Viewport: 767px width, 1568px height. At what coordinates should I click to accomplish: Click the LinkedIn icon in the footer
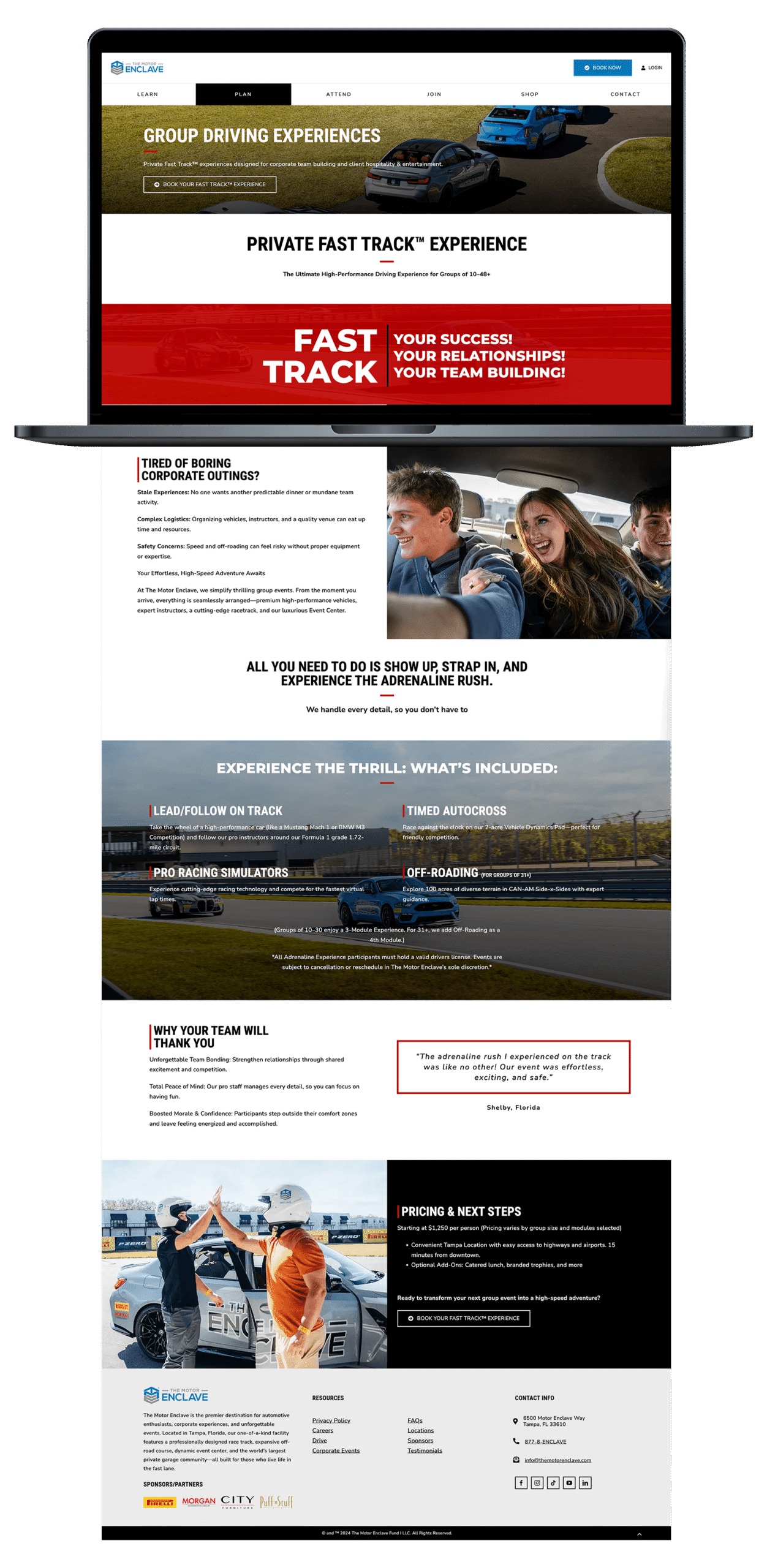click(585, 1483)
